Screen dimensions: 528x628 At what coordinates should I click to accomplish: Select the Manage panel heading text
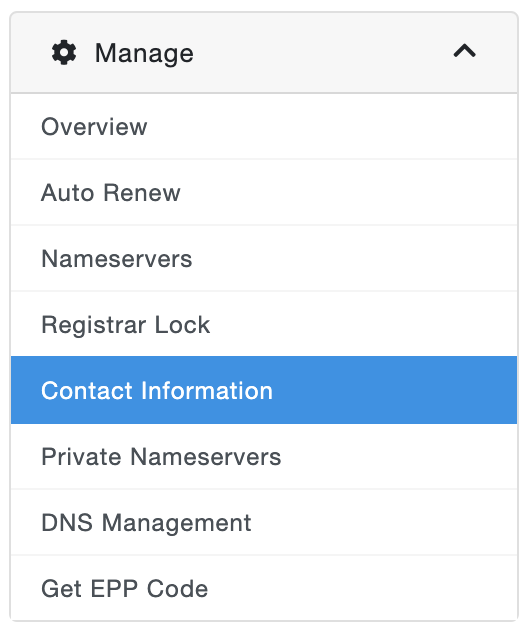click(144, 53)
